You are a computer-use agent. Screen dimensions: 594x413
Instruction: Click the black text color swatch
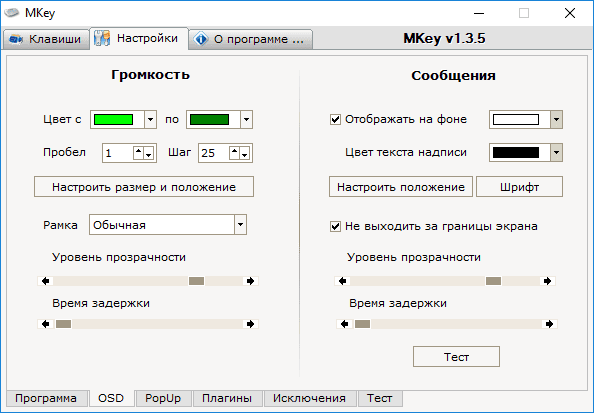click(516, 153)
